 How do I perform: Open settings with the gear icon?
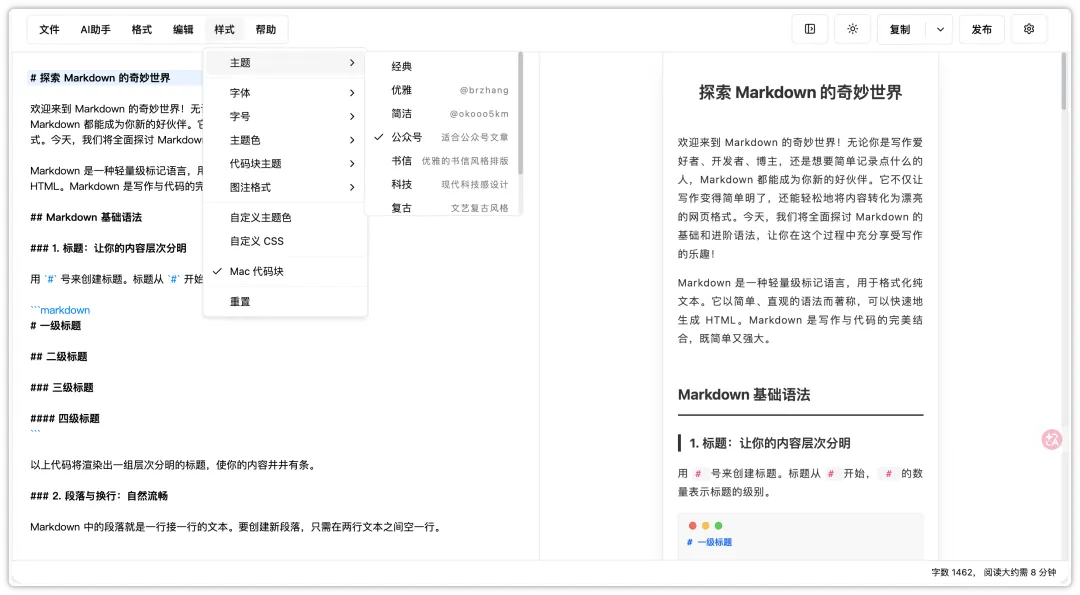(x=1029, y=29)
